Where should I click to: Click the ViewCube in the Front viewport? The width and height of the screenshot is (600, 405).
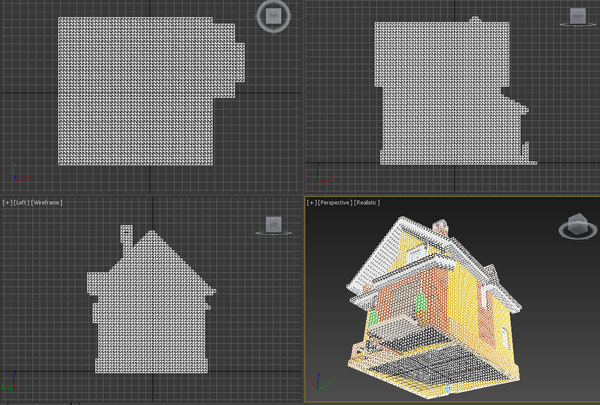pyautogui.click(x=578, y=16)
